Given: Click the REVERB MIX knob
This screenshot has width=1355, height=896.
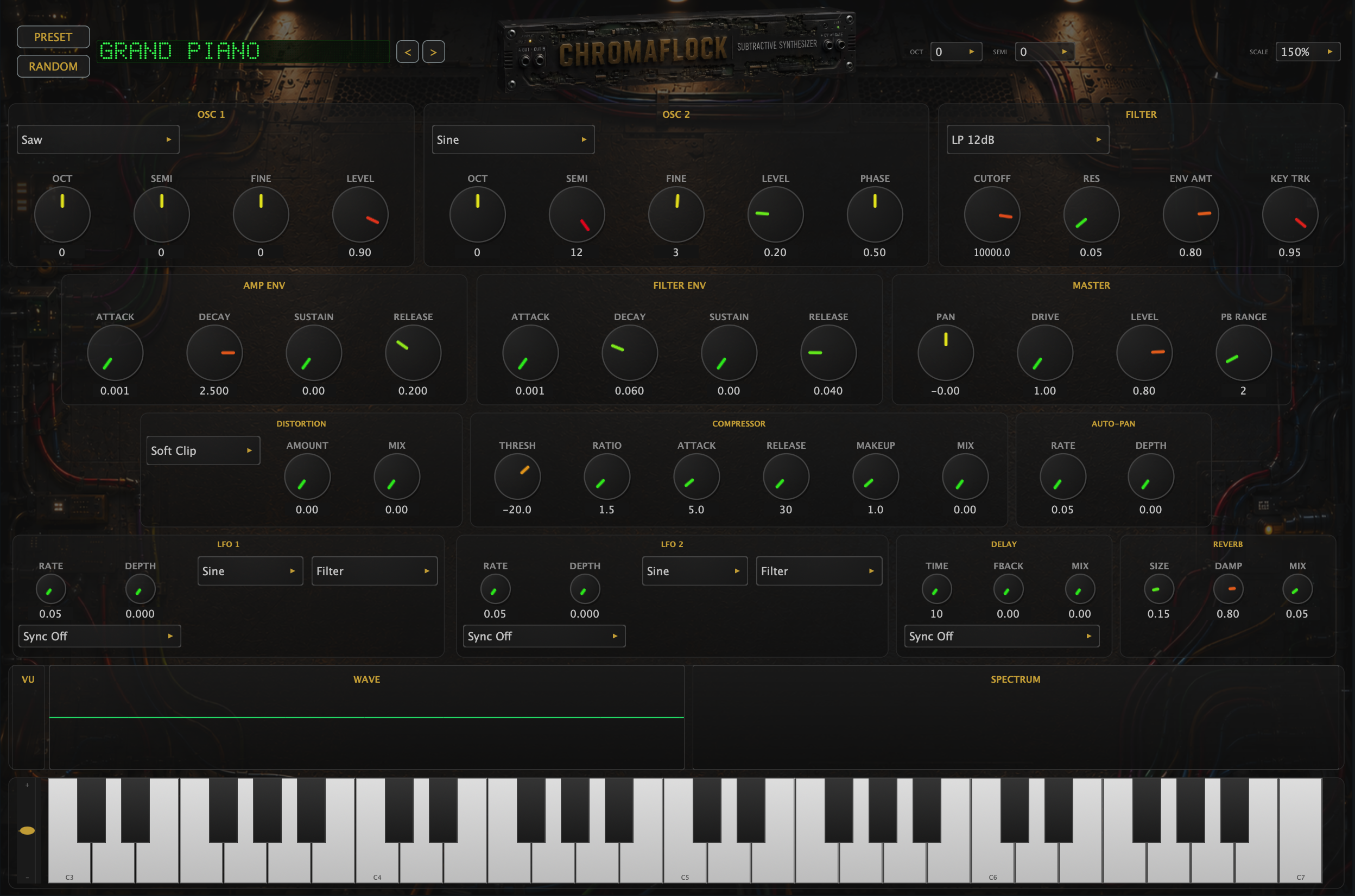Looking at the screenshot, I should pyautogui.click(x=1297, y=589).
